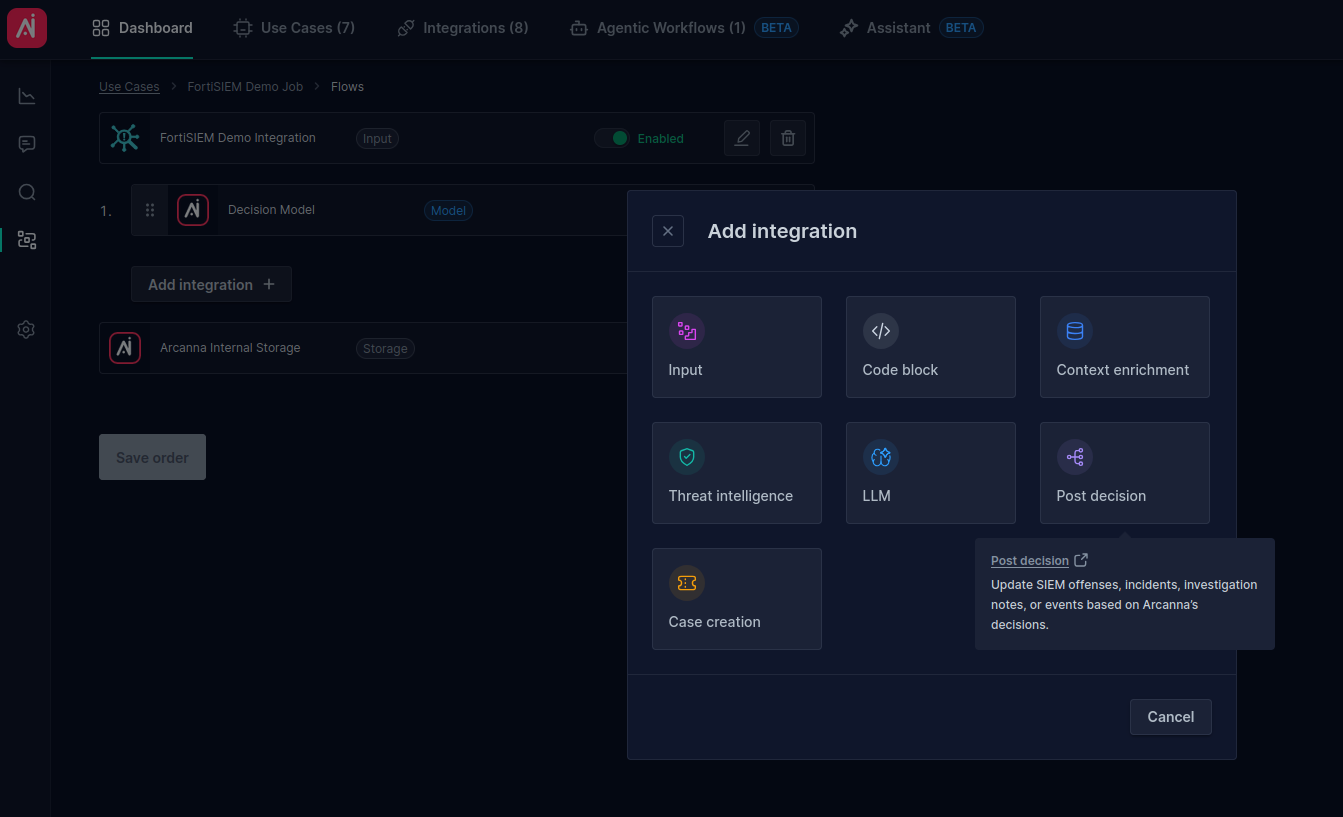Open the Integrations (8) tab

(462, 28)
